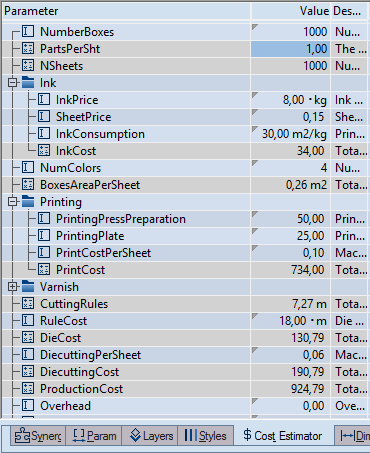Open the Synergy tab
Viewport: 370px width, 453px height.
(38, 436)
